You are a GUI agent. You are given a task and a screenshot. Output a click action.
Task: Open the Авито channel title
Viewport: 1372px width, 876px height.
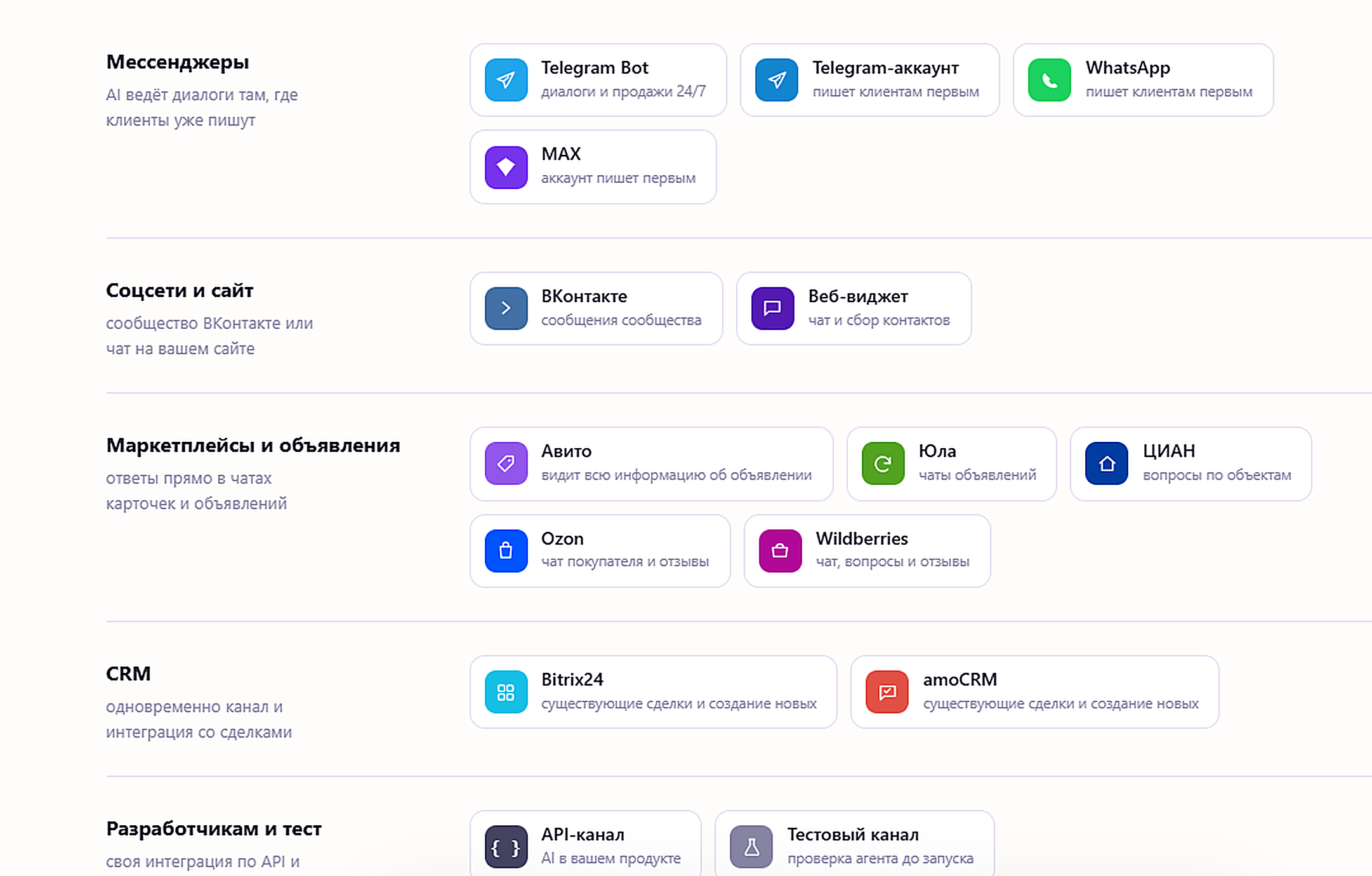coord(566,451)
